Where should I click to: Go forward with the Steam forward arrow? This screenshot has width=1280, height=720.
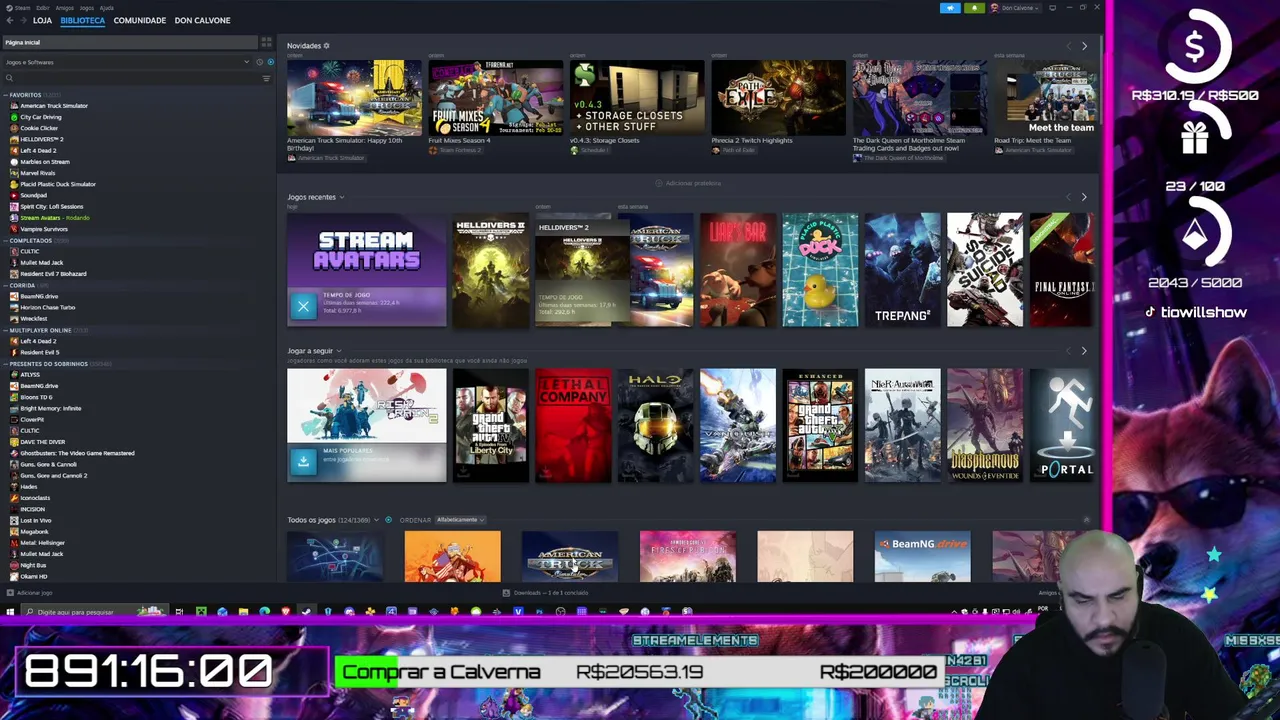[x=23, y=20]
